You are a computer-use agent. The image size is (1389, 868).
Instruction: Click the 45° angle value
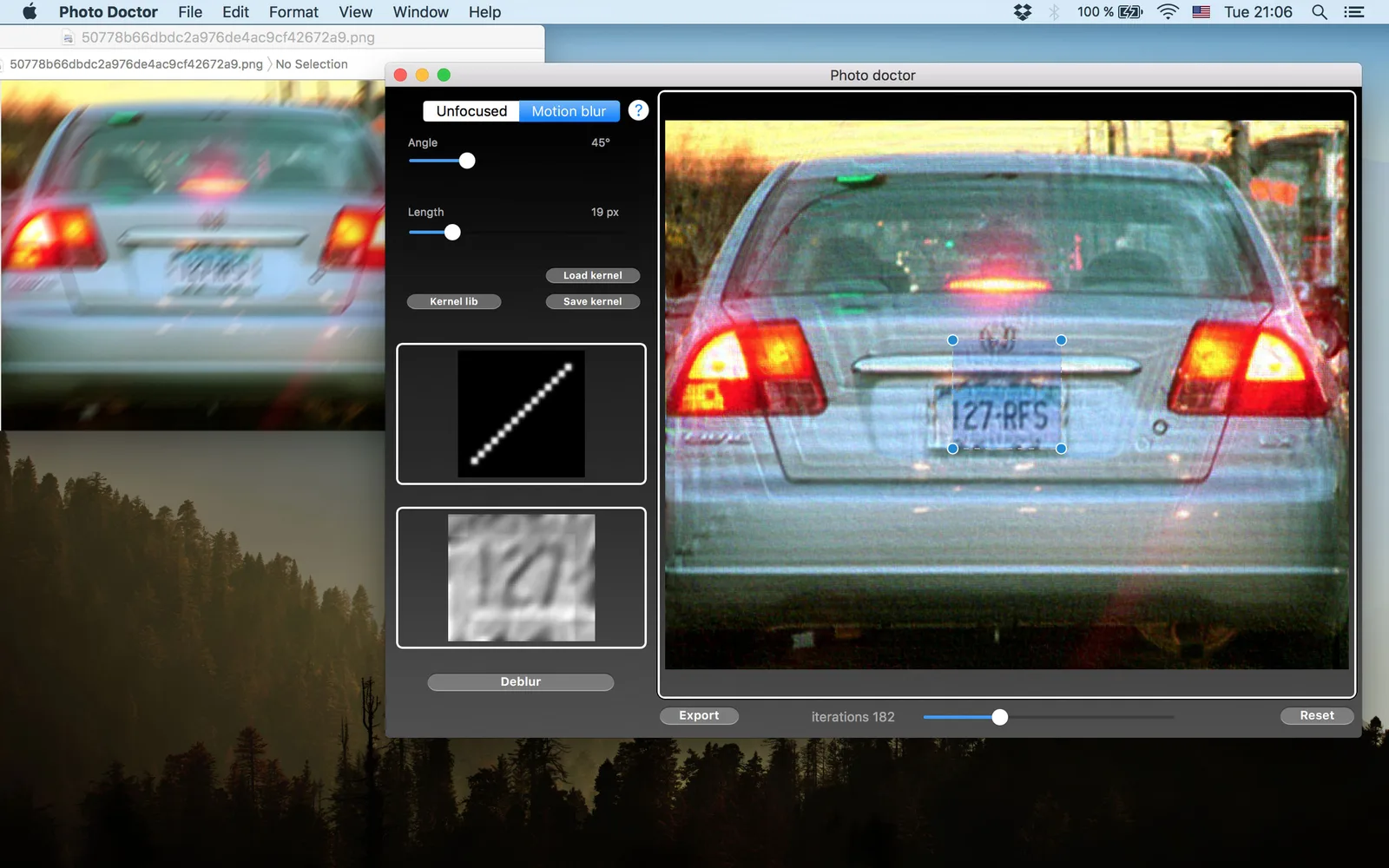pos(601,142)
